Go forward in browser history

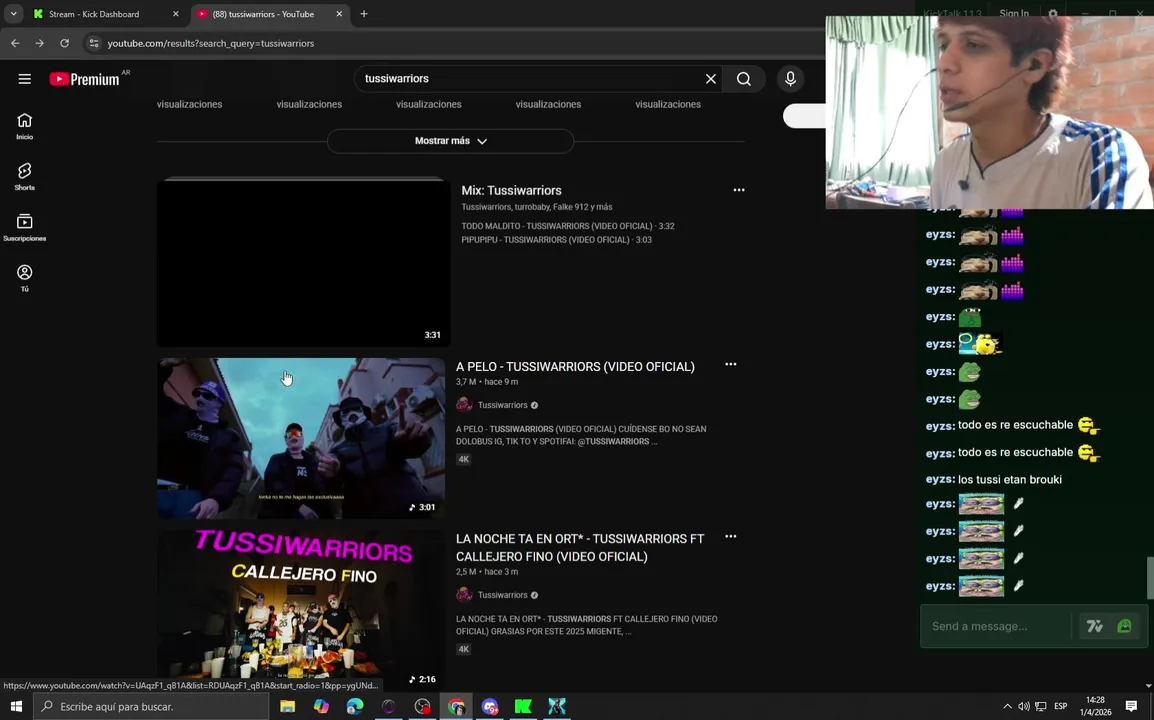[x=40, y=43]
